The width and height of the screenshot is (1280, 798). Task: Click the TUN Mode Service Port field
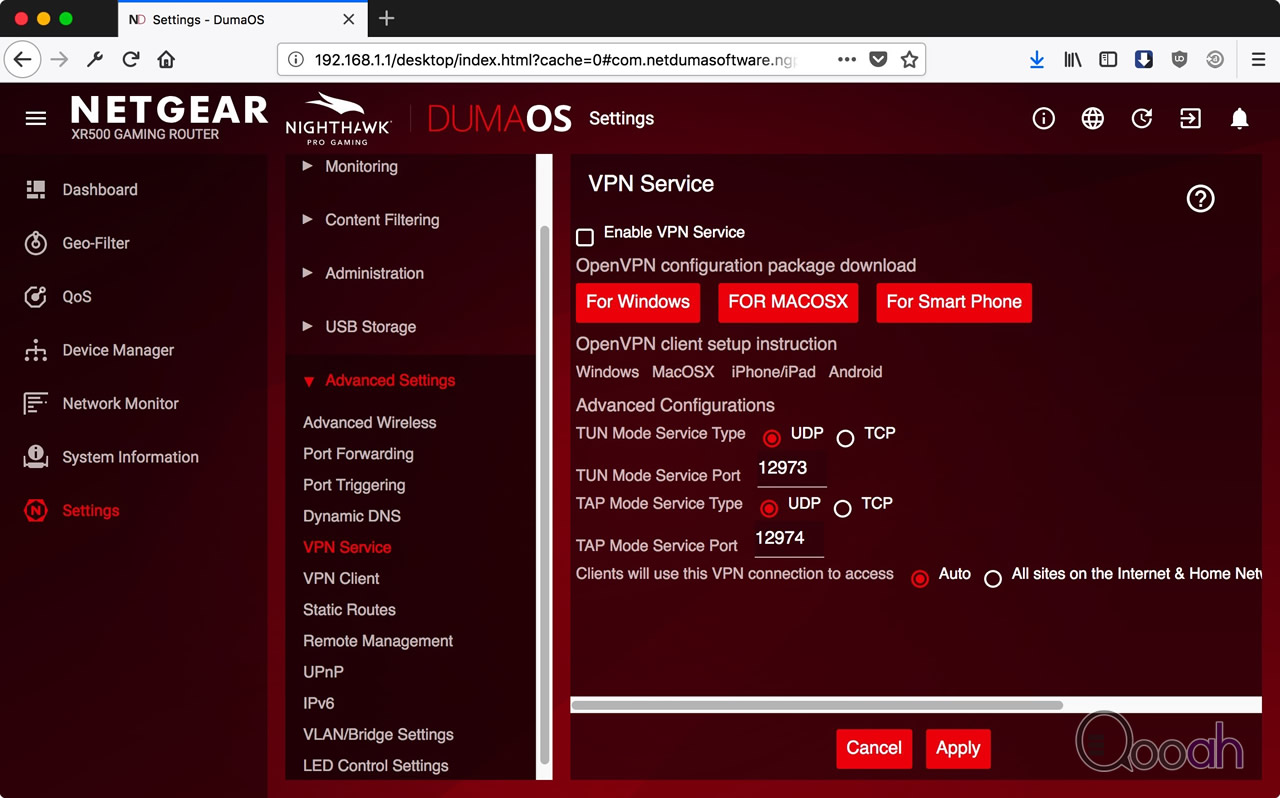(x=790, y=469)
